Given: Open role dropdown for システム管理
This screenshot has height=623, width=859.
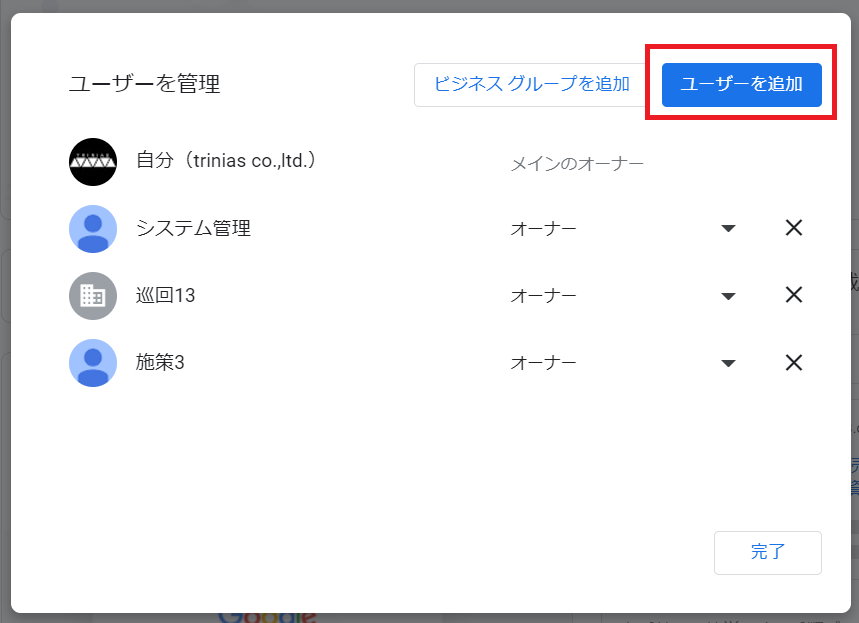Looking at the screenshot, I should pyautogui.click(x=728, y=228).
